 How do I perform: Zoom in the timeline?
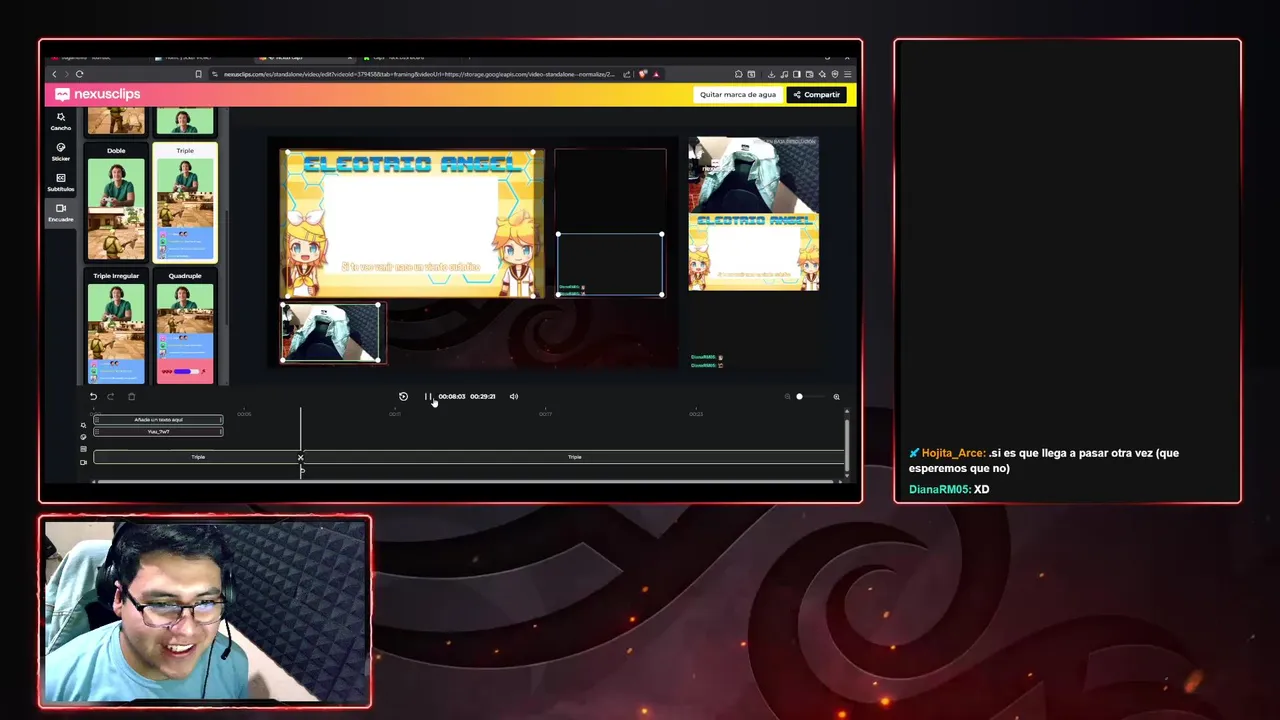click(836, 397)
